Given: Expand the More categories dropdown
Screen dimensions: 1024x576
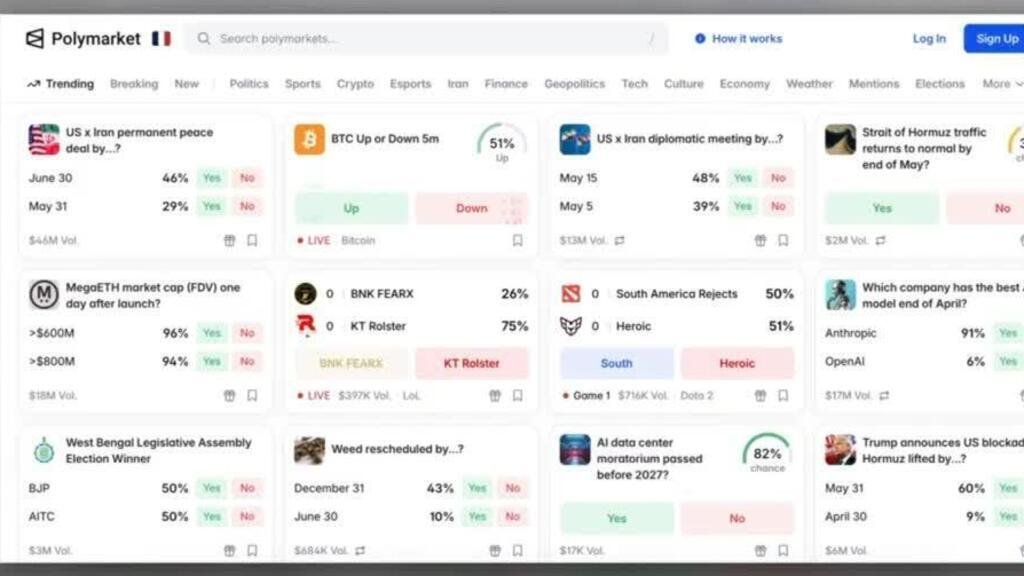Looking at the screenshot, I should pyautogui.click(x=1000, y=84).
